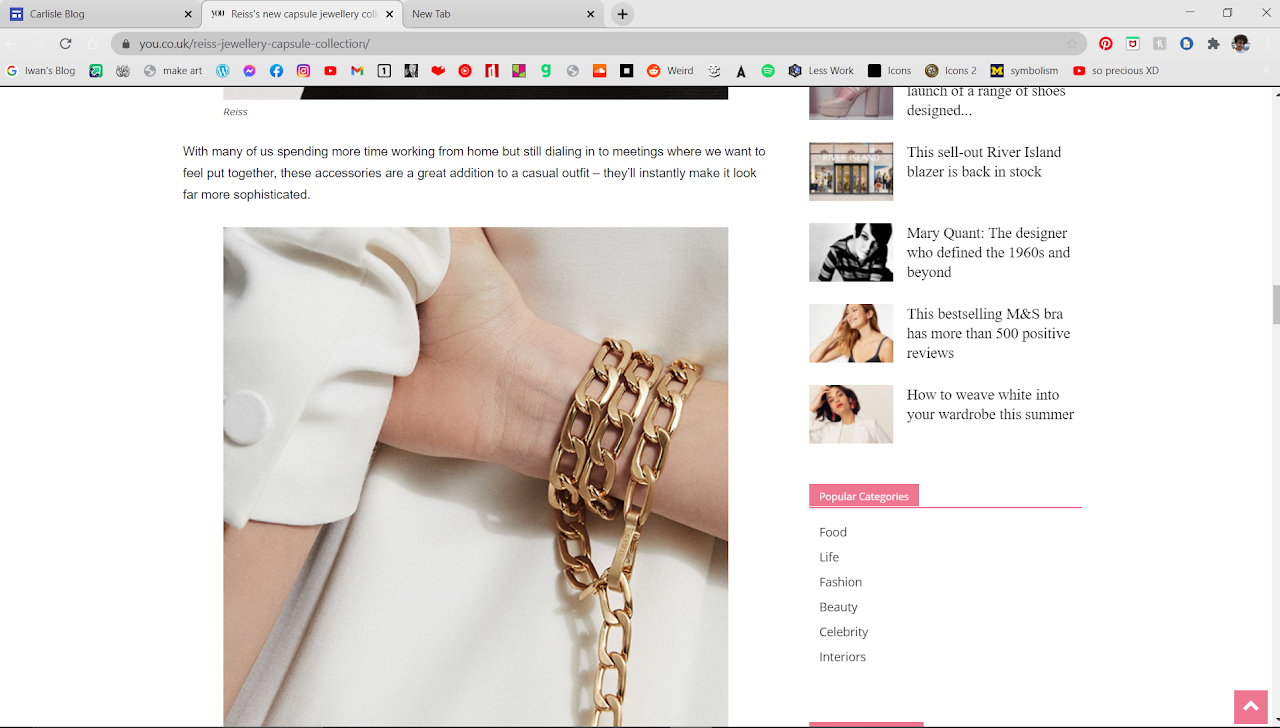1280x728 pixels.
Task: Click the back-to-top arrow button
Action: [x=1250, y=706]
